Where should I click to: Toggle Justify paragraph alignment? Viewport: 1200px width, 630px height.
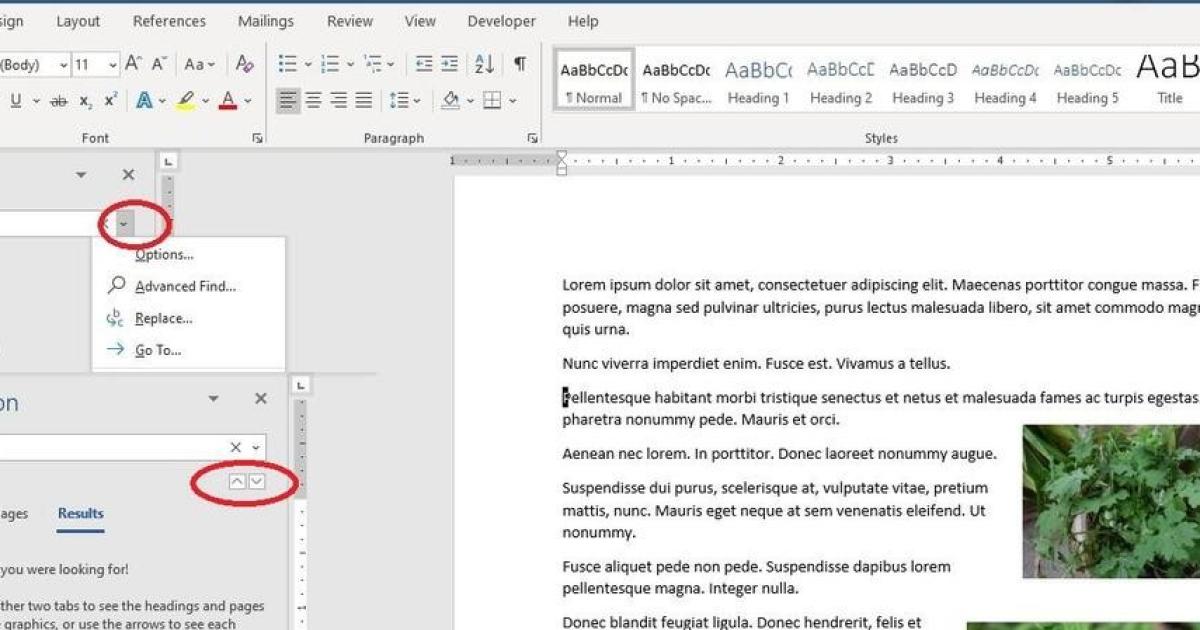point(363,99)
